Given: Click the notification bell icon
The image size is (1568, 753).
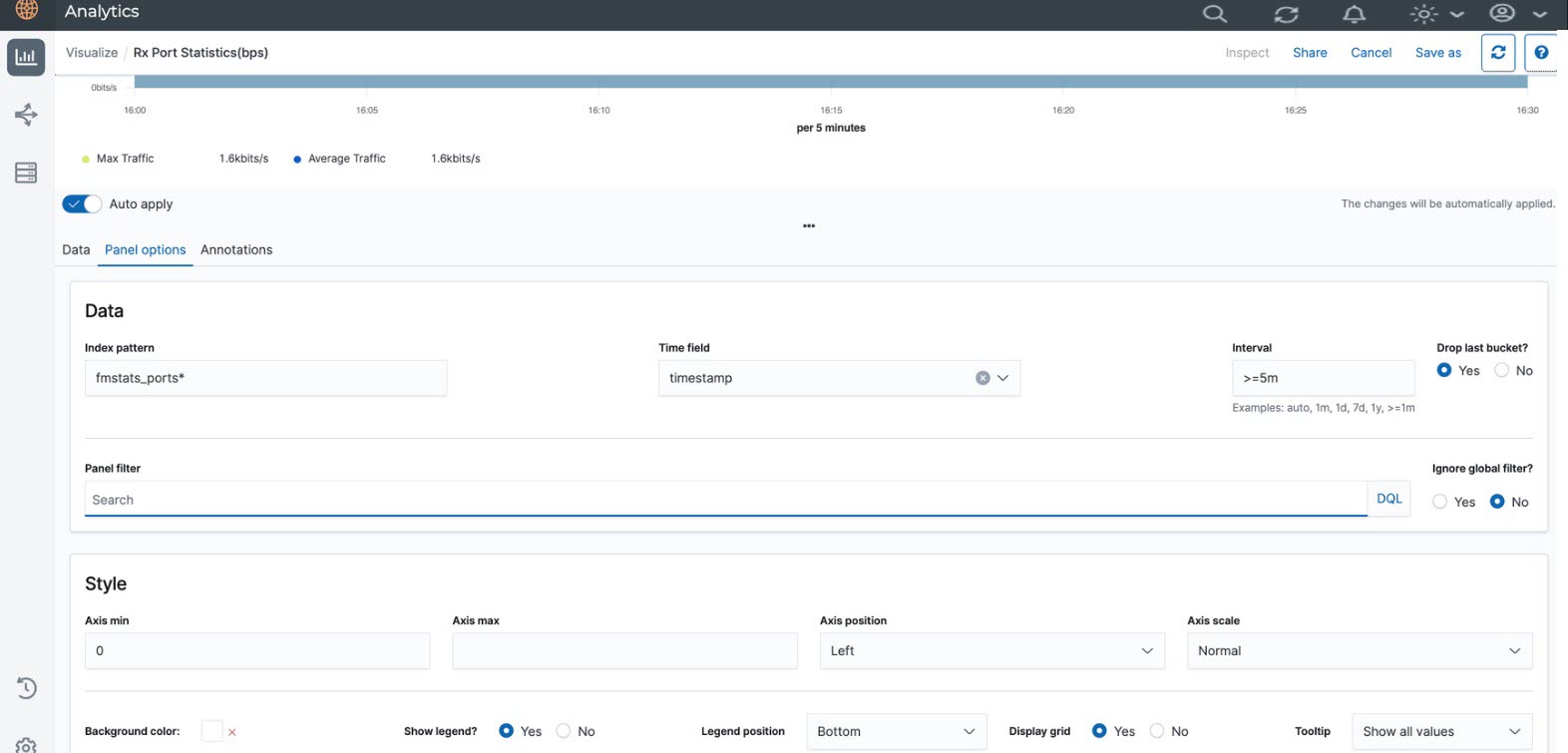Looking at the screenshot, I should click(1354, 14).
